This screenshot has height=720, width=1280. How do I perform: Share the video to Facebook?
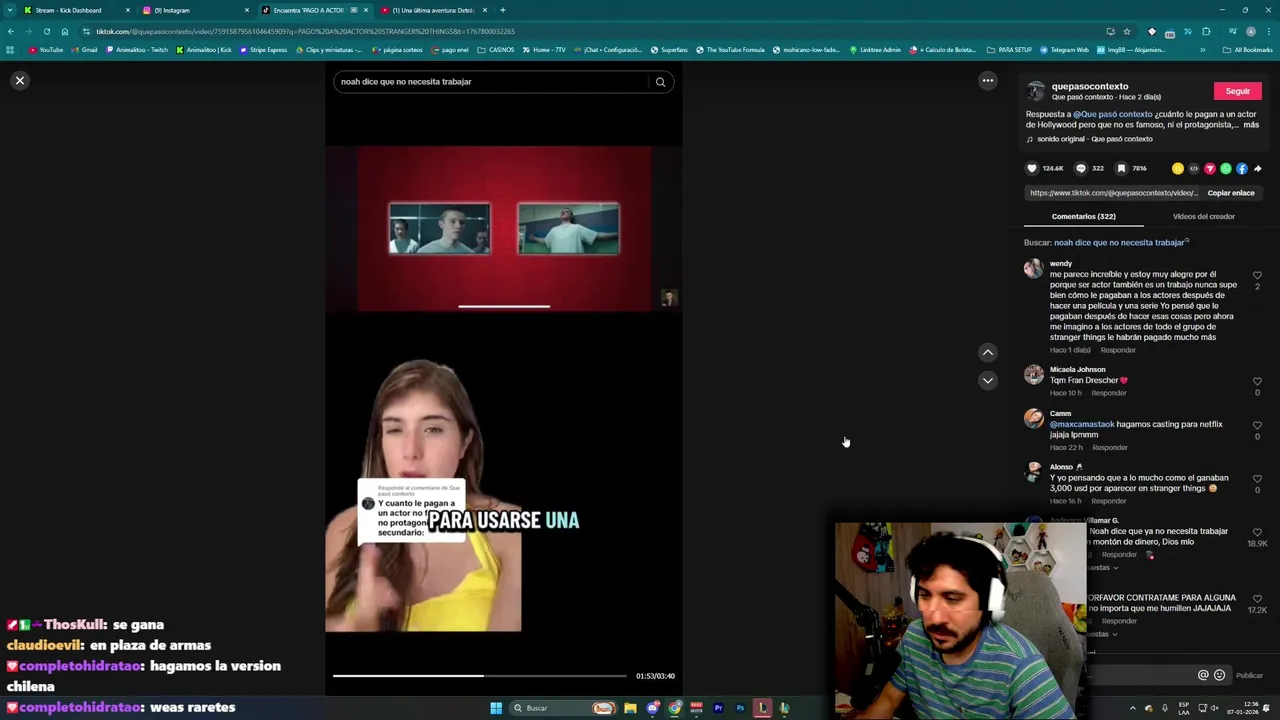coord(1242,168)
